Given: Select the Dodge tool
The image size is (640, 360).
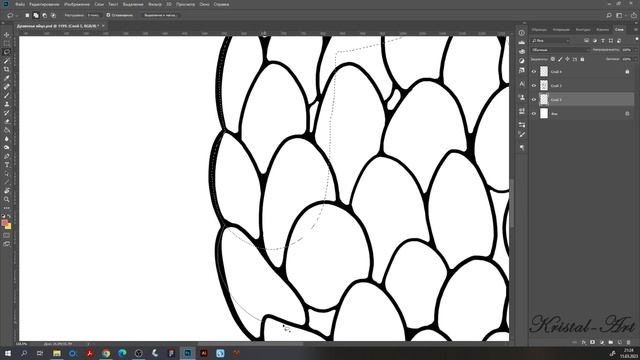Looking at the screenshot, I should 7,147.
